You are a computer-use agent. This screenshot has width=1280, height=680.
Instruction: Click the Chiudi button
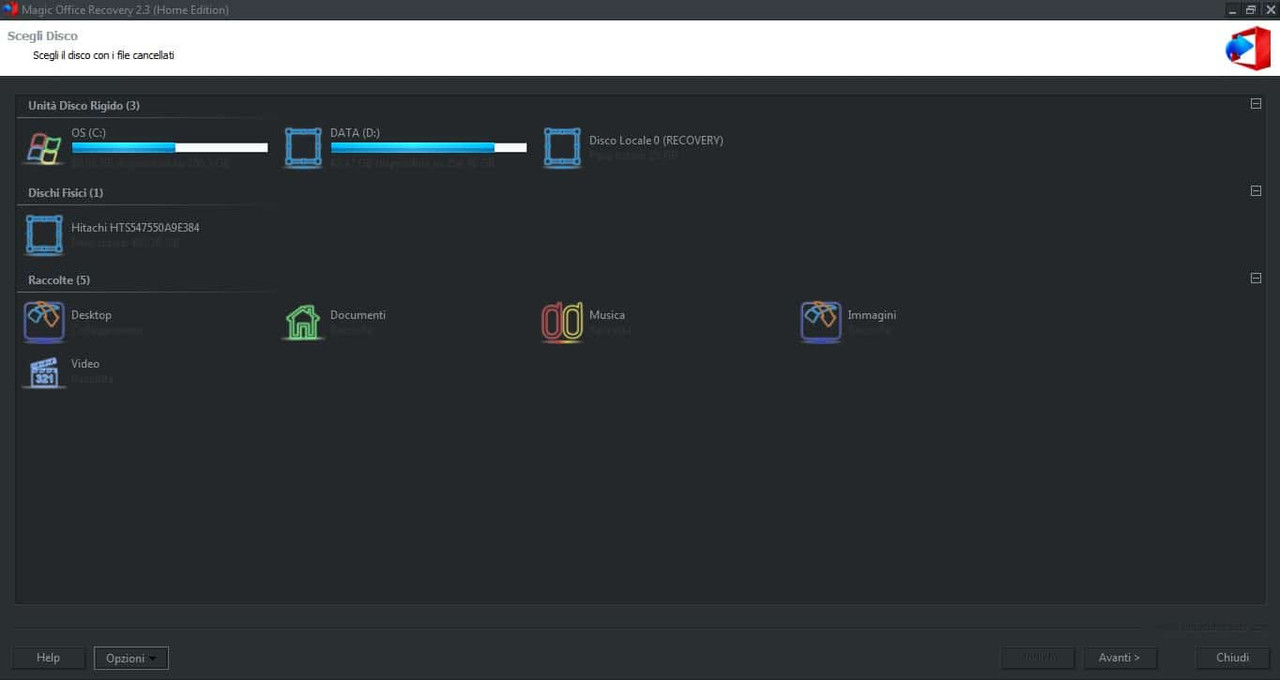point(1232,658)
